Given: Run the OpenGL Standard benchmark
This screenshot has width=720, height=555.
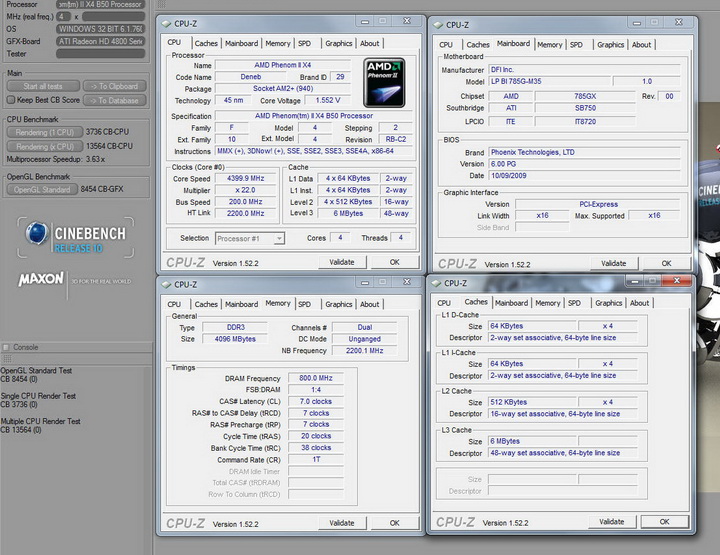Looking at the screenshot, I should pyautogui.click(x=40, y=189).
